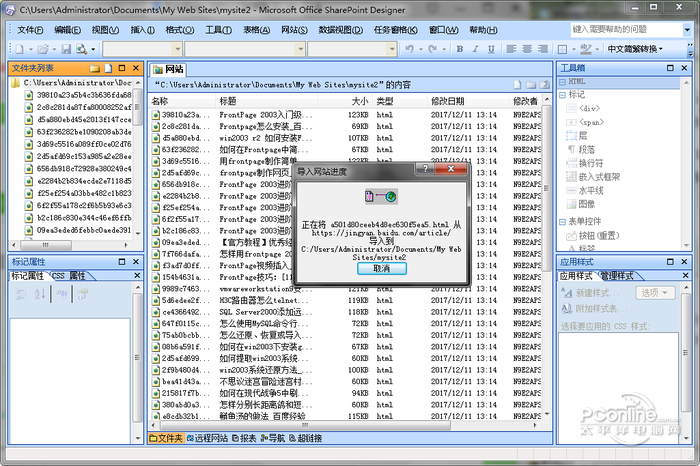Select file 39810a23a... row in website list
This screenshot has width=700, height=466.
point(345,115)
